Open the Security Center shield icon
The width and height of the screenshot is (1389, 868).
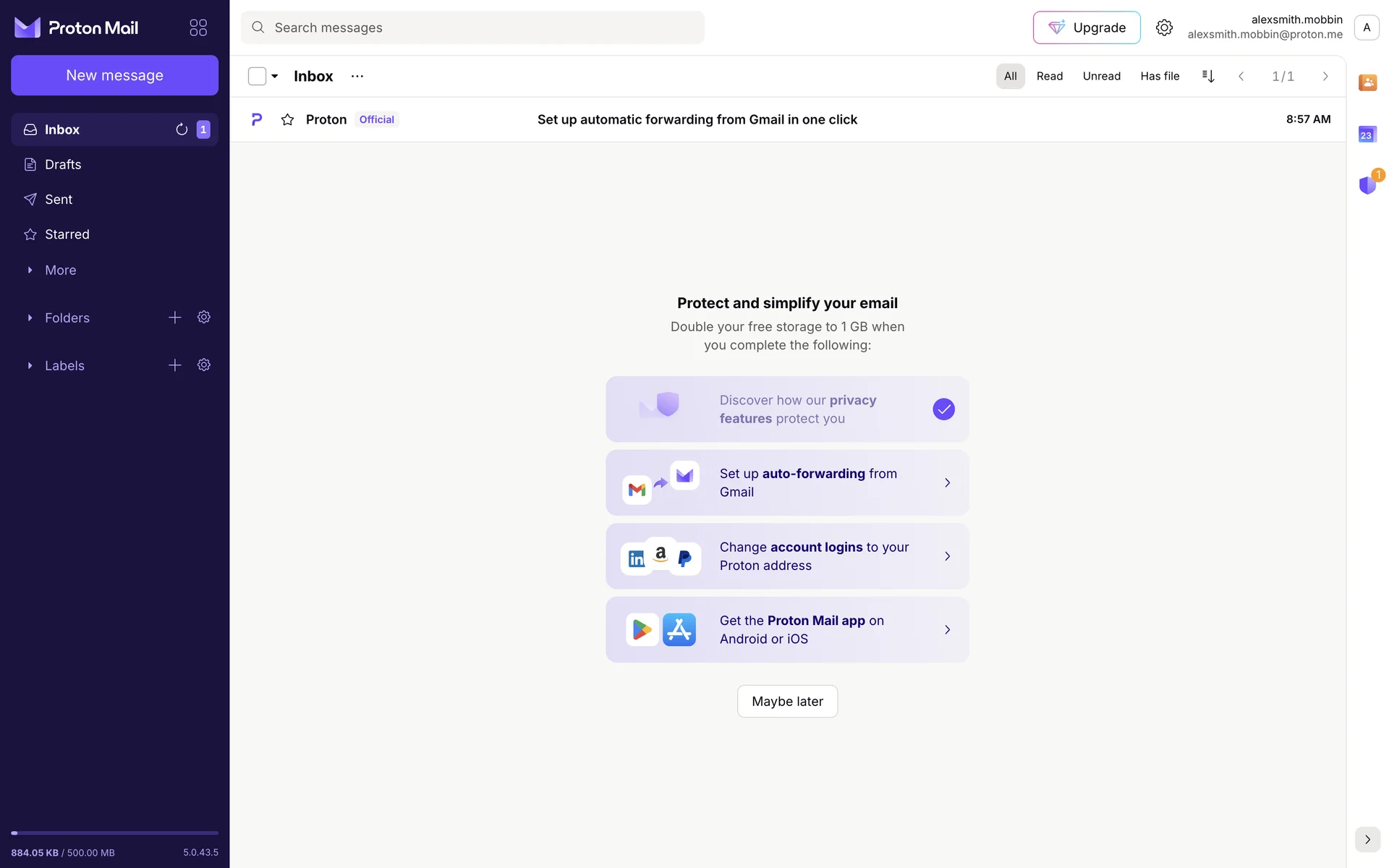point(1367,185)
